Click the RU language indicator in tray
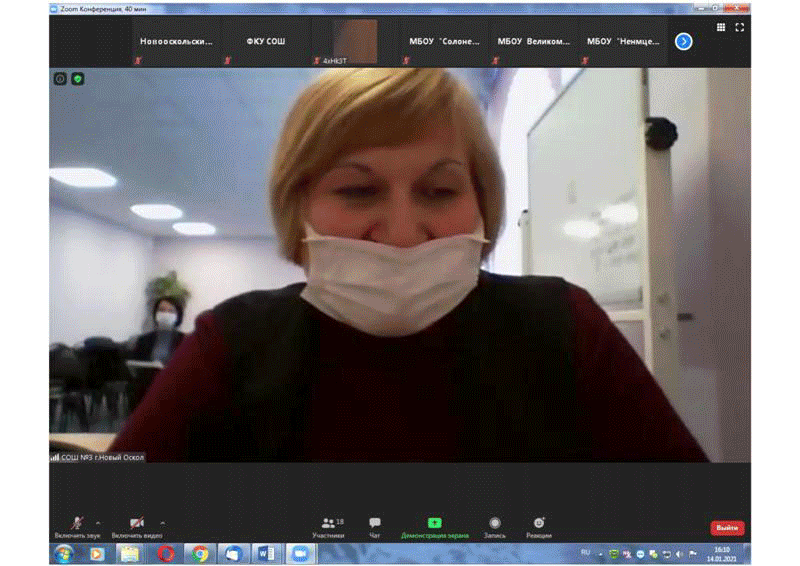 coord(586,552)
